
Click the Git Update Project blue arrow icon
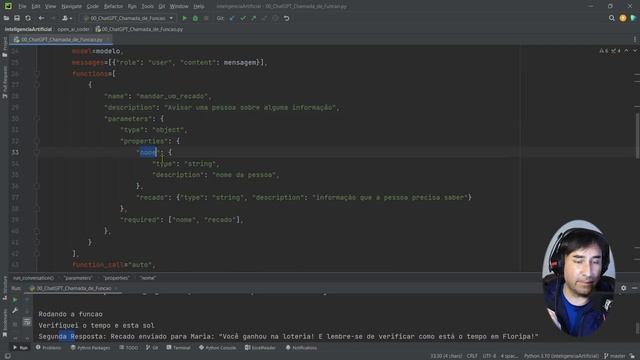[232, 18]
